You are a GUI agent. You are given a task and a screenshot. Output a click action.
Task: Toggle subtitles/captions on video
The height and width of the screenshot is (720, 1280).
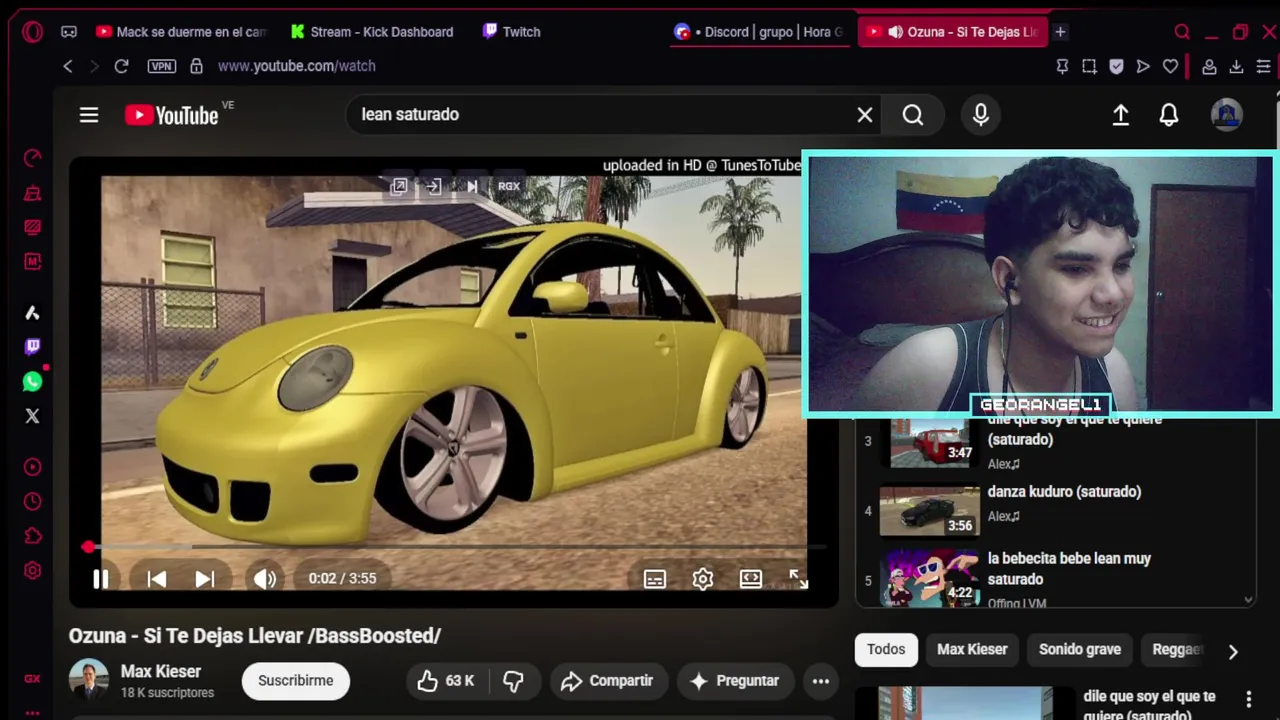[655, 579]
